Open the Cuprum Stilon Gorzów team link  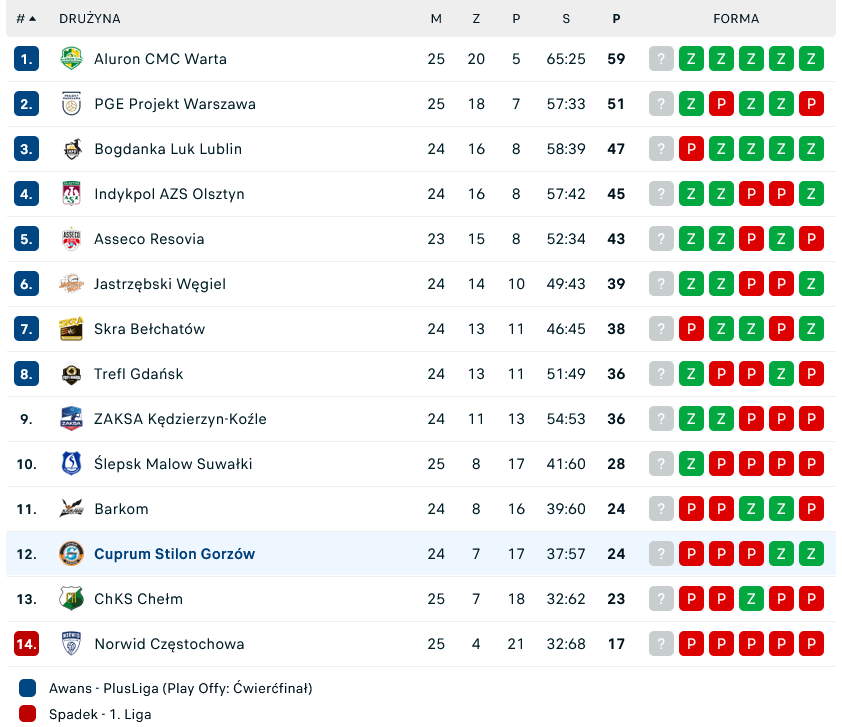[x=174, y=554]
